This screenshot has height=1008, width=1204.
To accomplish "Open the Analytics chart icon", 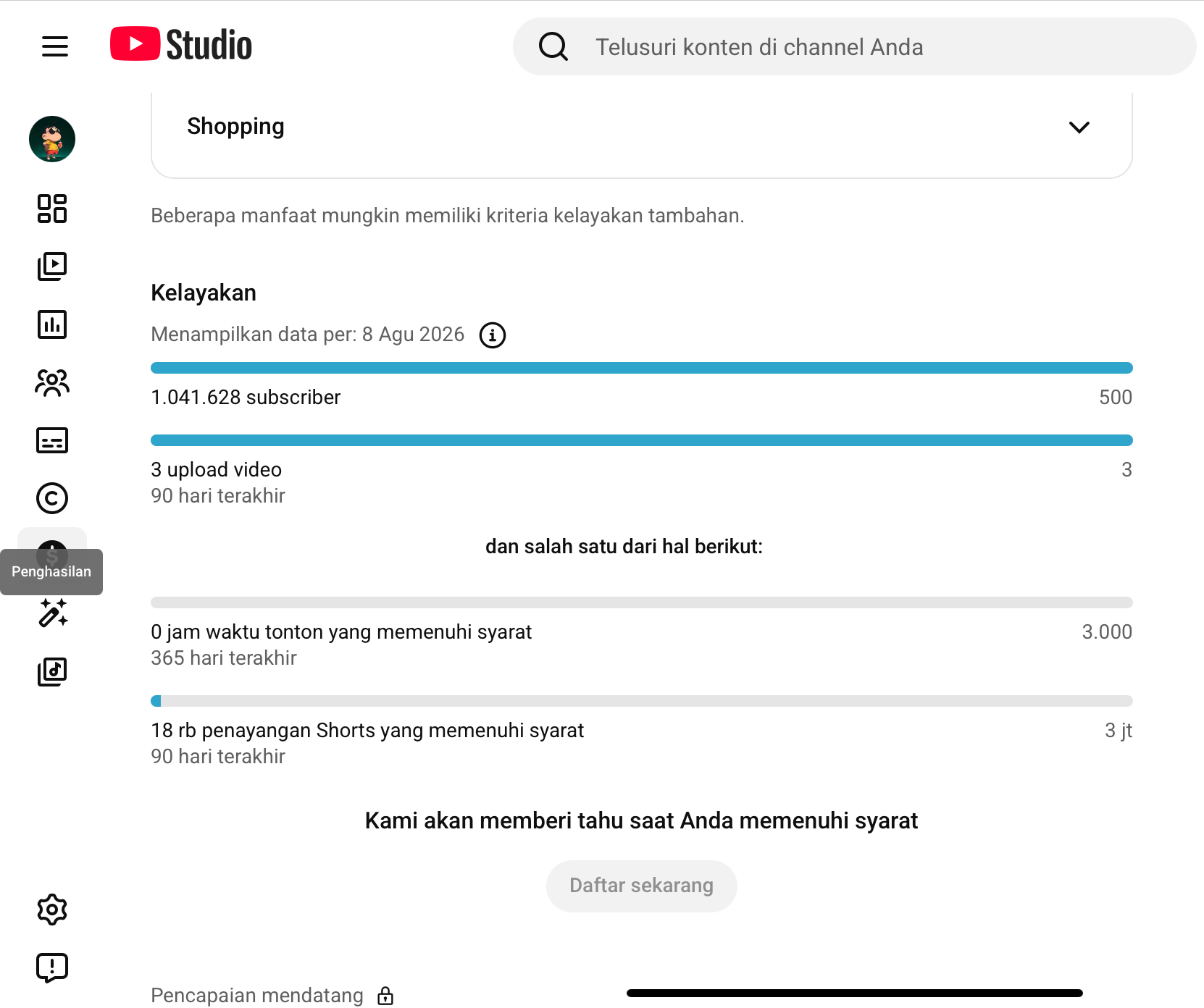I will coord(52,324).
